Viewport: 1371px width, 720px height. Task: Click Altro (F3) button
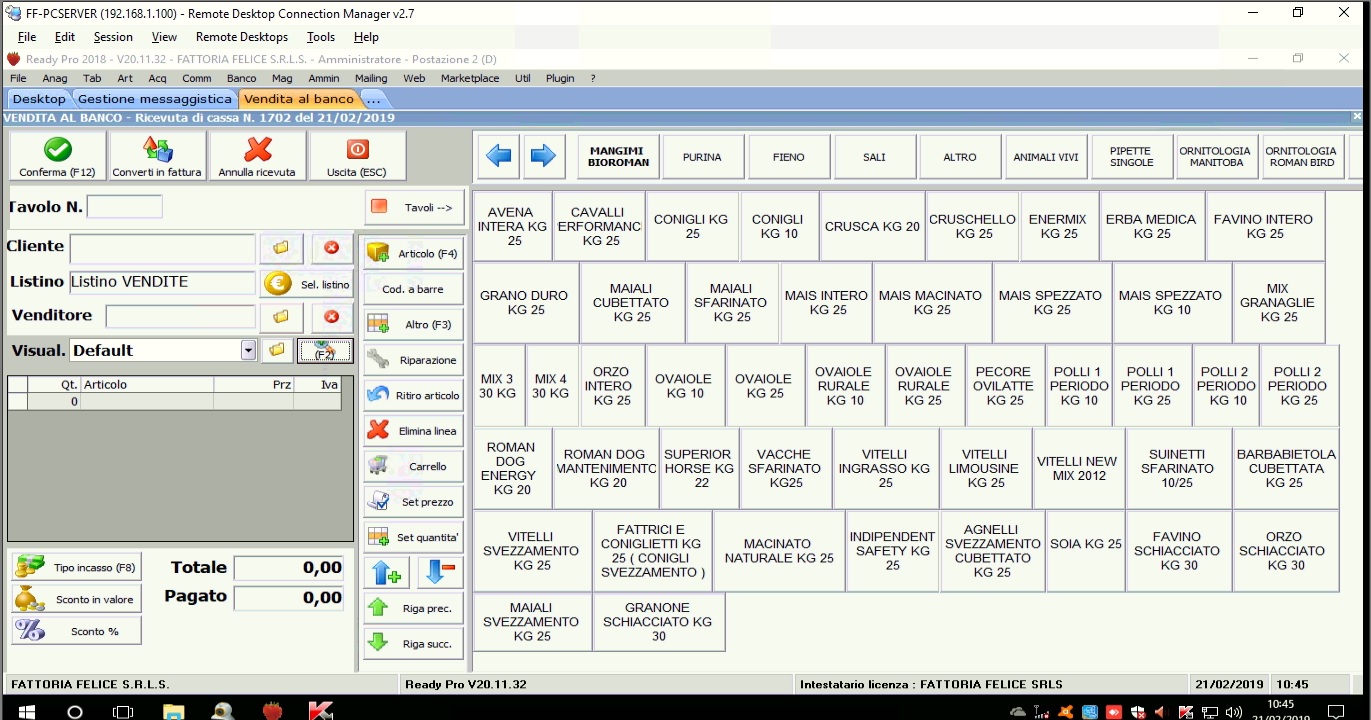click(414, 324)
